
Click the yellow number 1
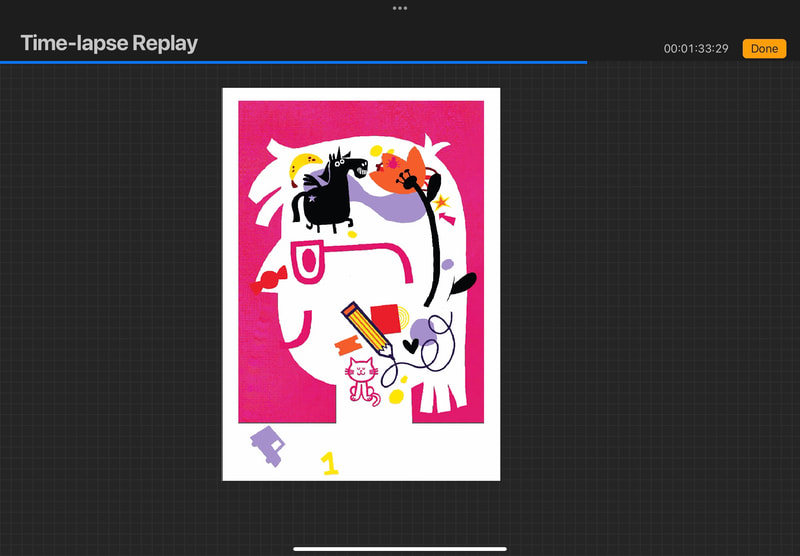(329, 462)
